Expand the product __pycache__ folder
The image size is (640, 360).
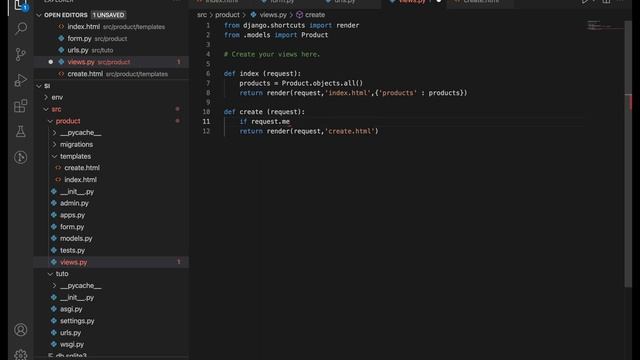[x=54, y=133]
